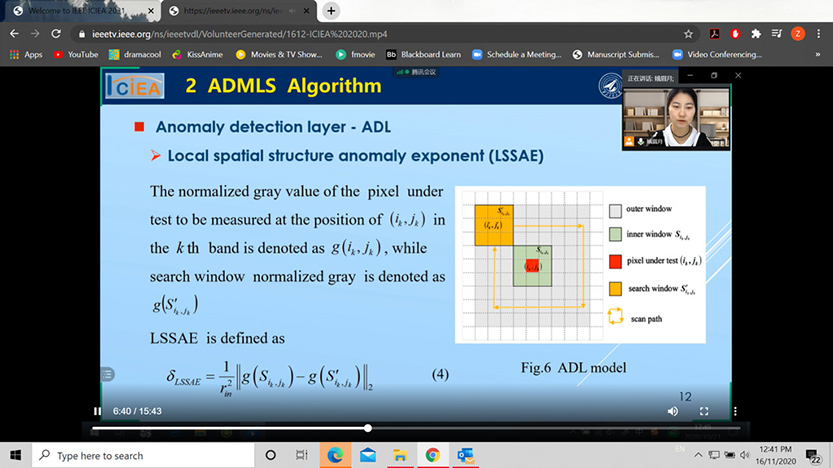Screen dimensions: 833x468
Task: Open the Windows Start menu
Action: pyautogui.click(x=15, y=455)
